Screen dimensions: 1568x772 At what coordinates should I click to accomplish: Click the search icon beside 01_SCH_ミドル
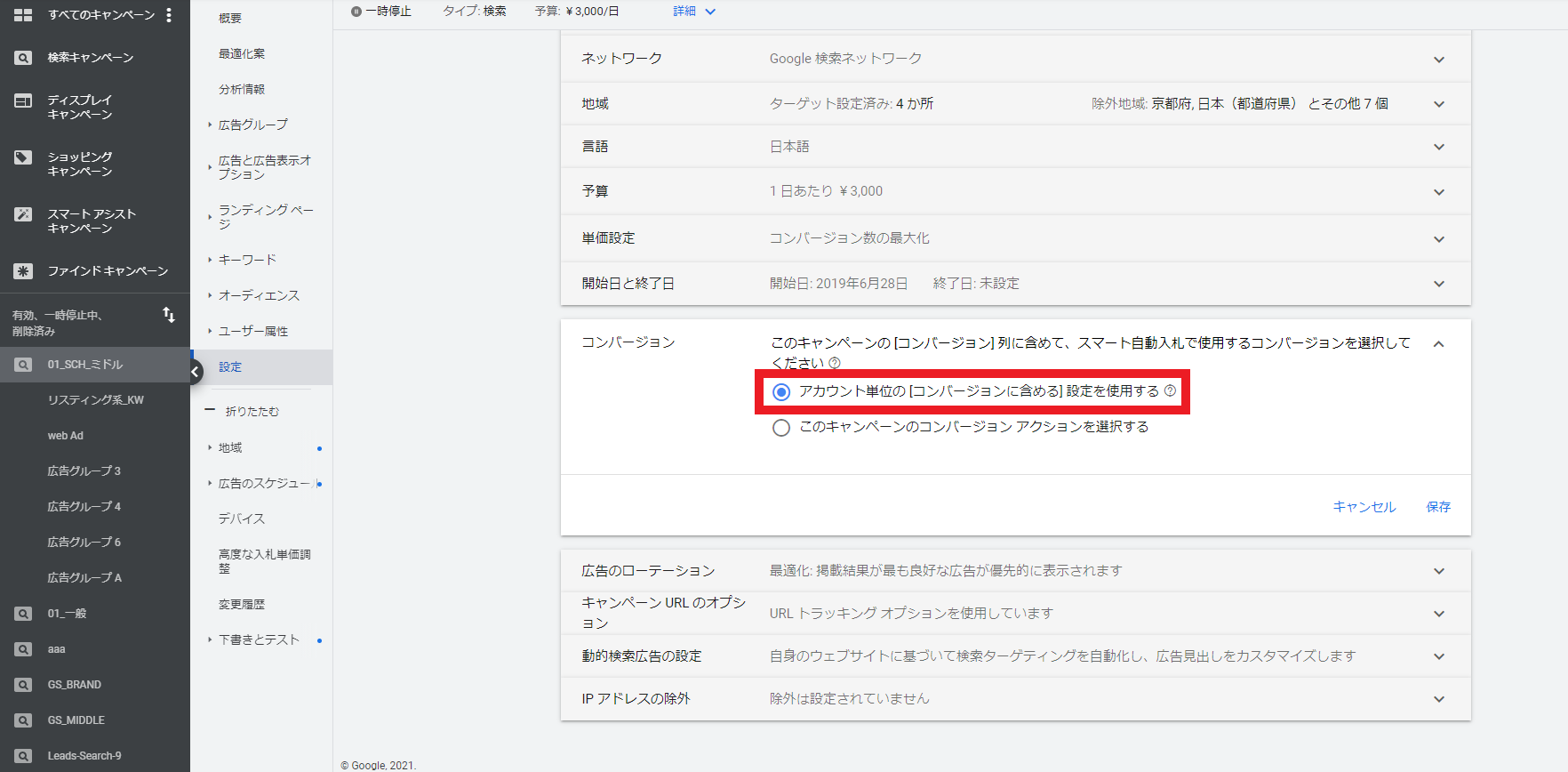click(23, 365)
